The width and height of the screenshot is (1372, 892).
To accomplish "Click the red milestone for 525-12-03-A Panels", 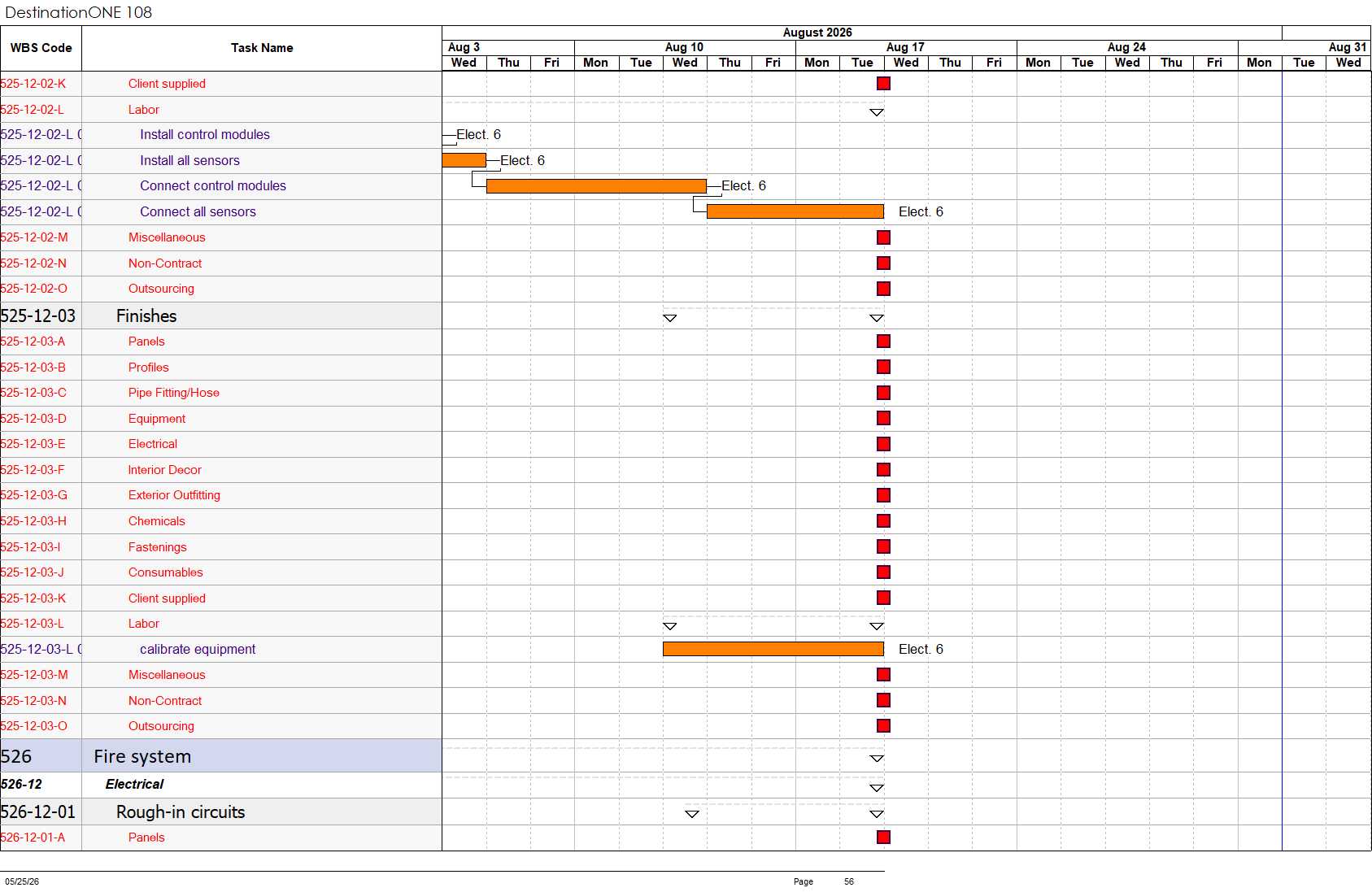I will click(x=883, y=342).
